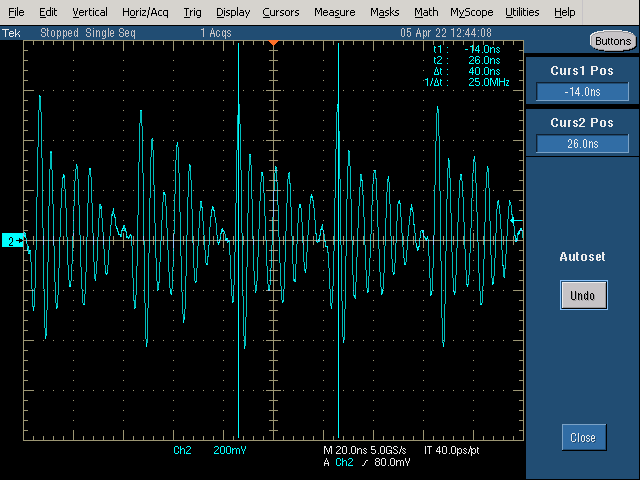Image resolution: width=640 pixels, height=480 pixels.
Task: Close the side control panel
Action: click(584, 438)
